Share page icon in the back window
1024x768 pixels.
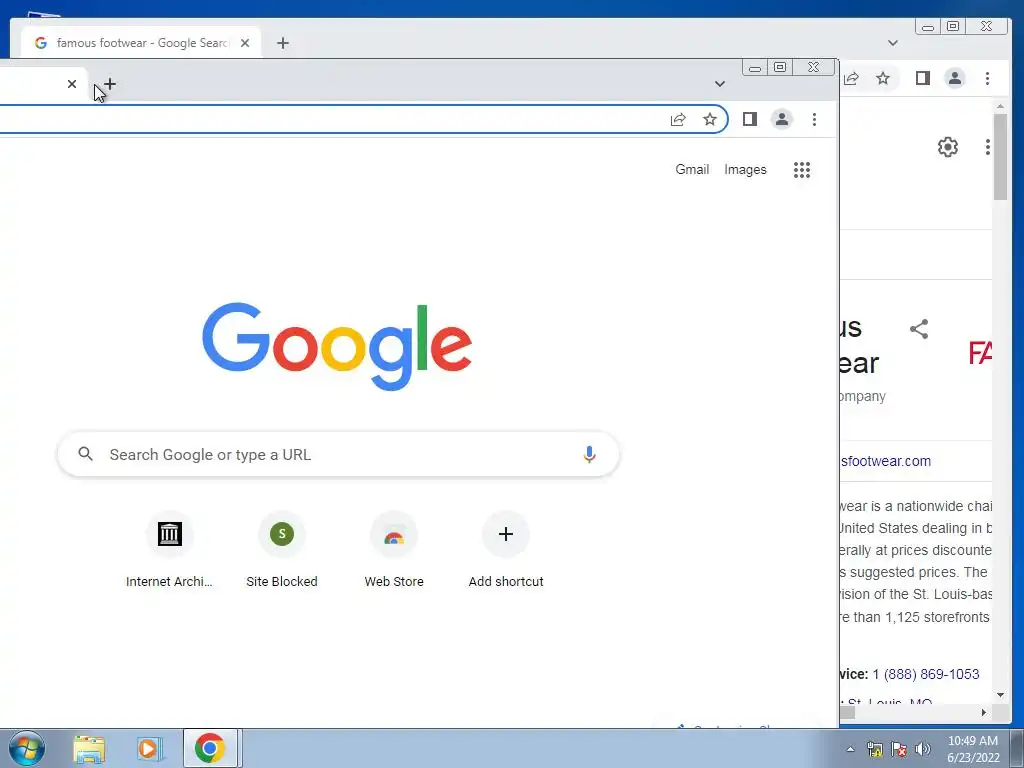851,78
